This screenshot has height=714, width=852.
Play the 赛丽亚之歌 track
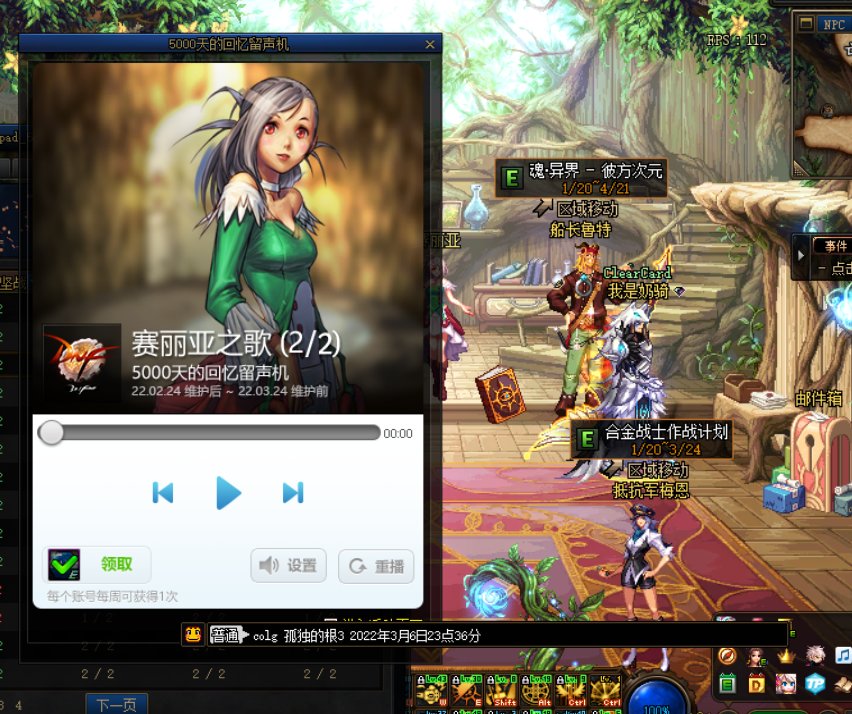pyautogui.click(x=228, y=493)
